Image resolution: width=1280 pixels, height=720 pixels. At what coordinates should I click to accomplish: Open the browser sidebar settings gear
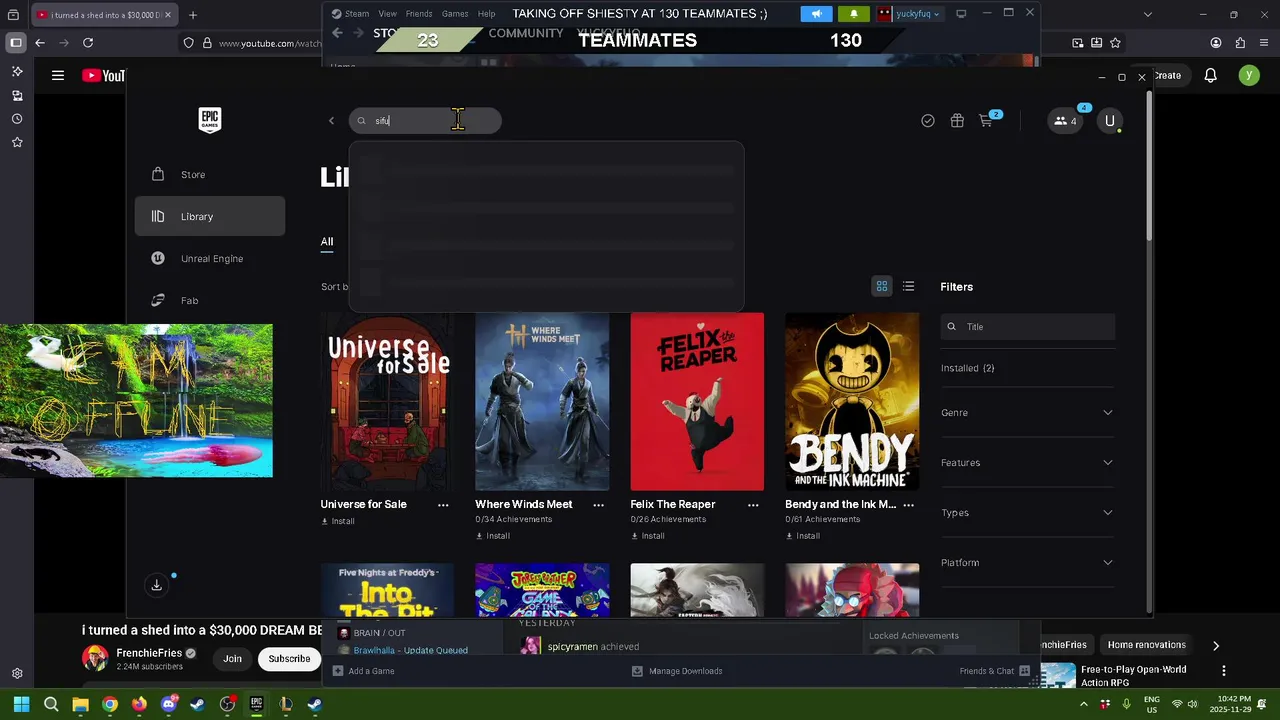point(17,674)
